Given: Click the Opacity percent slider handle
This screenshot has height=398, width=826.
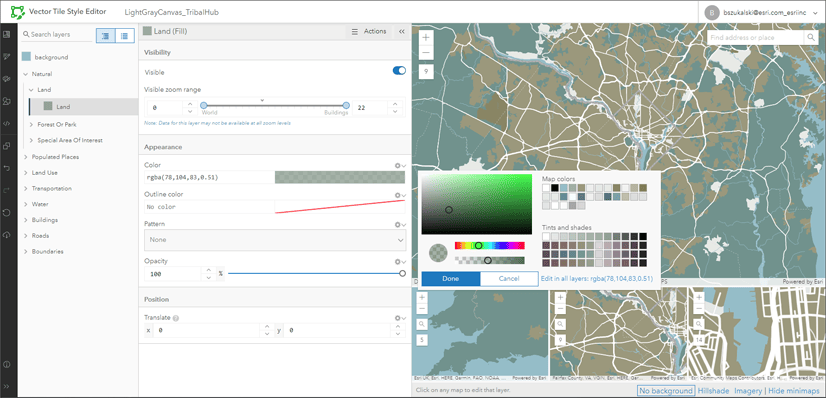Looking at the screenshot, I should (402, 273).
